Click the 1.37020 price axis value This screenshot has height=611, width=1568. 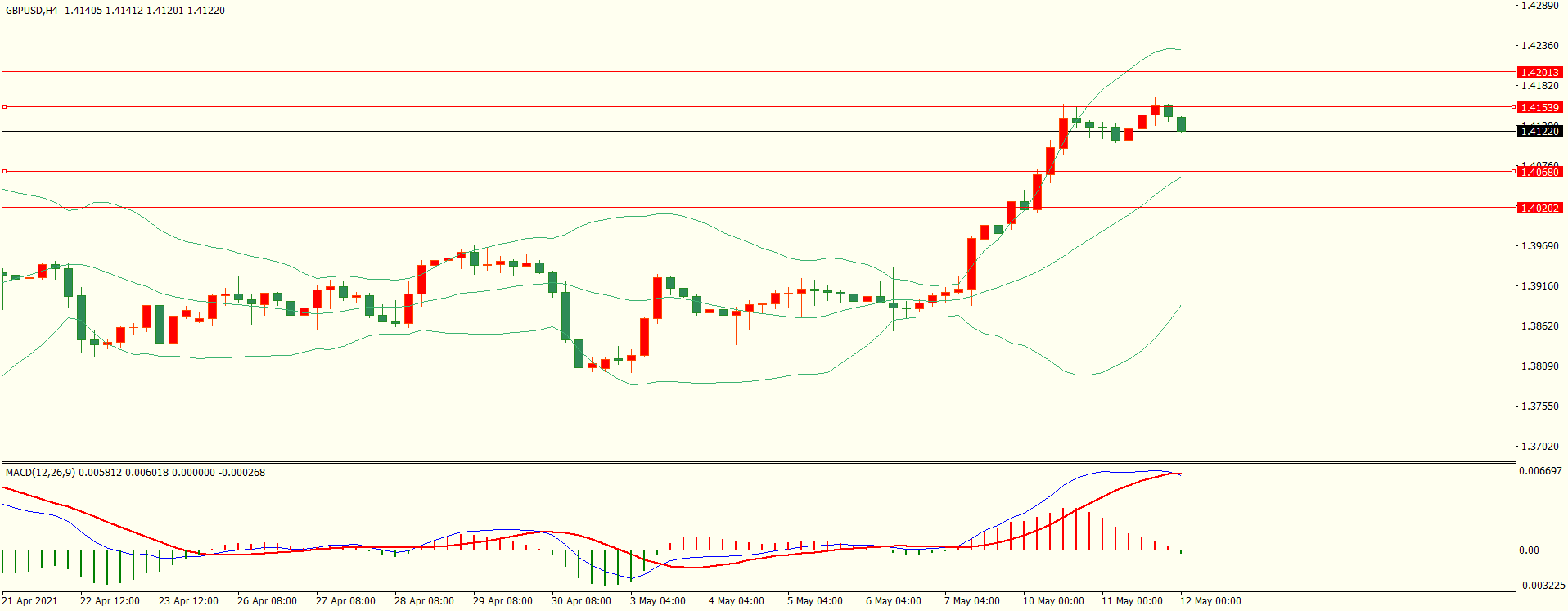coord(1539,446)
